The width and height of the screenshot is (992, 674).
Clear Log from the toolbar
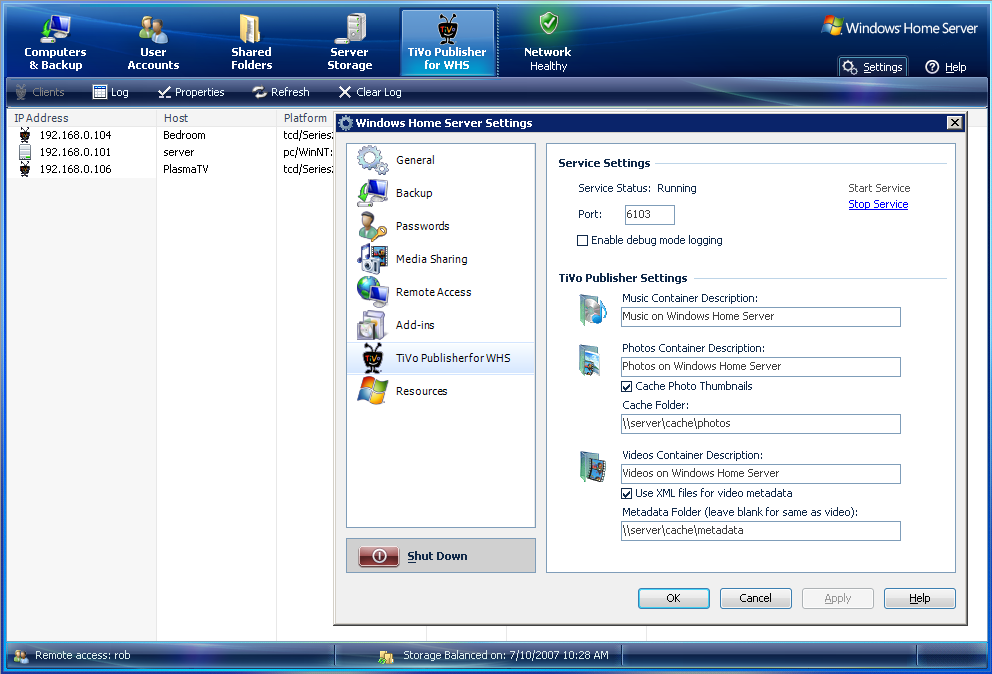coord(370,92)
